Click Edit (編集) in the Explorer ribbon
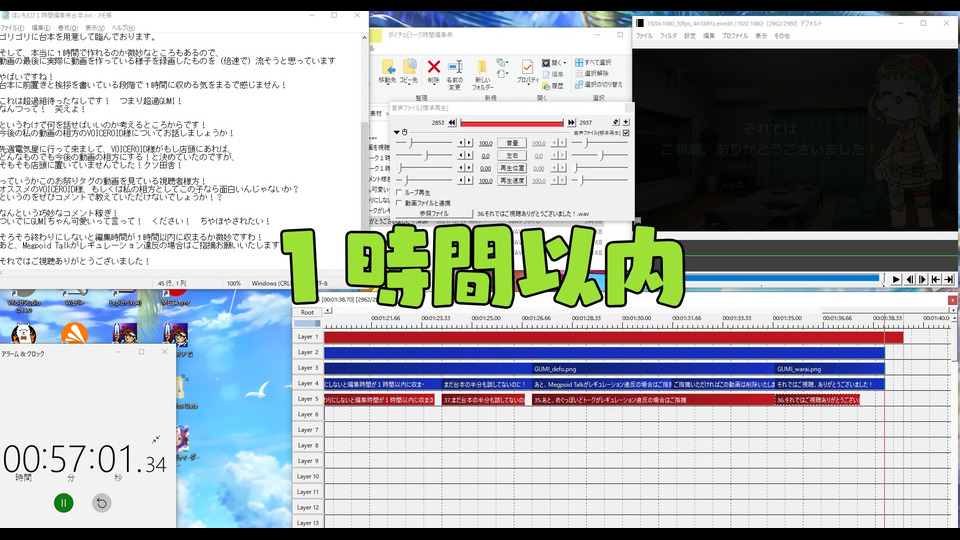The height and width of the screenshot is (540, 960). (x=553, y=74)
